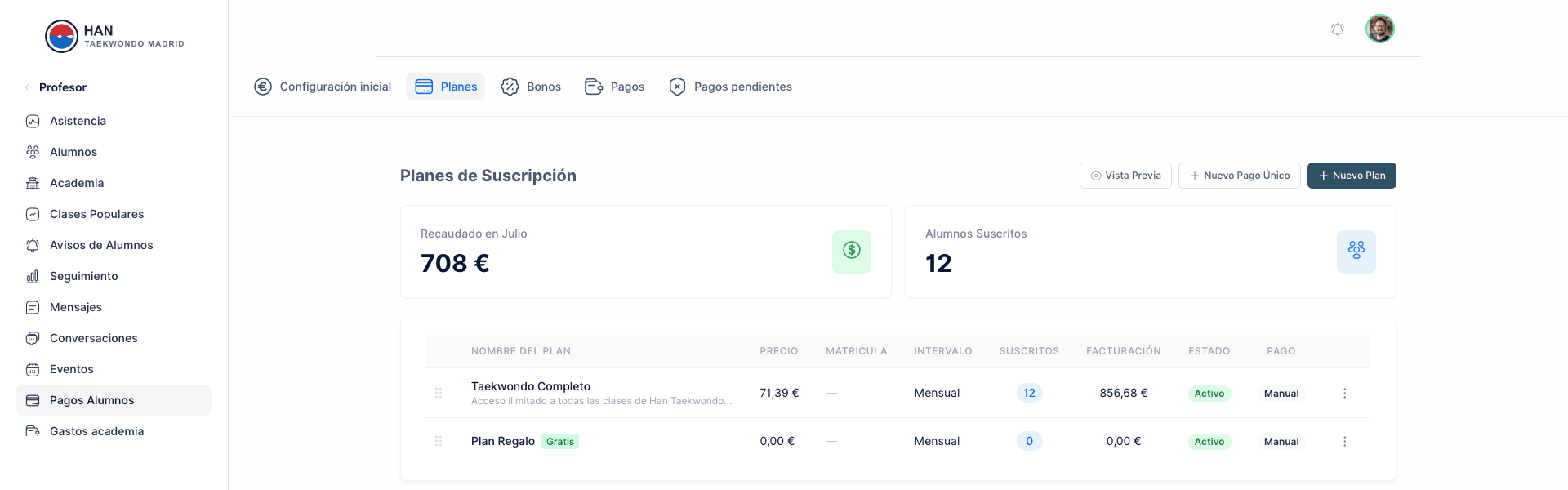This screenshot has height=490, width=1568.
Task: Open the Configuración inicial tab
Action: coord(323,87)
